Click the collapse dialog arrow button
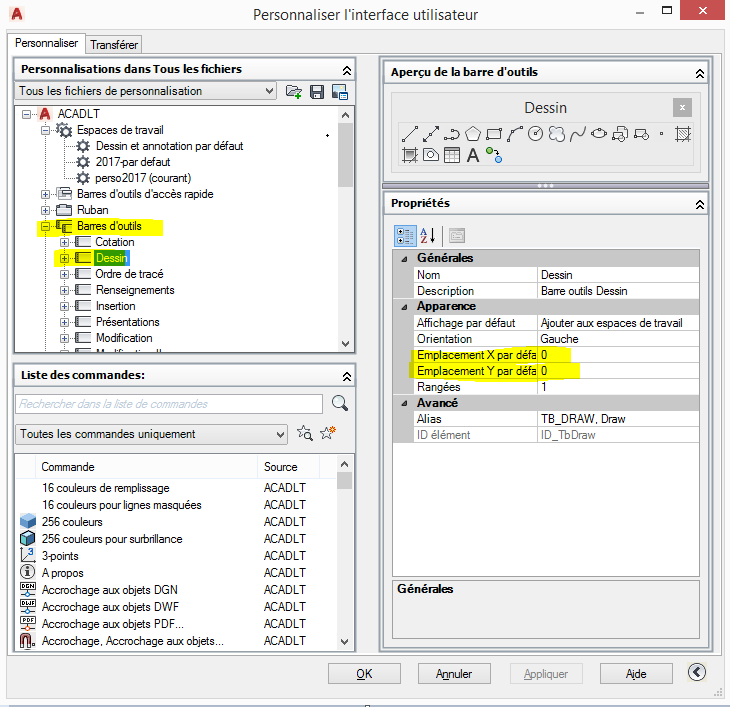730x707 pixels. [697, 672]
